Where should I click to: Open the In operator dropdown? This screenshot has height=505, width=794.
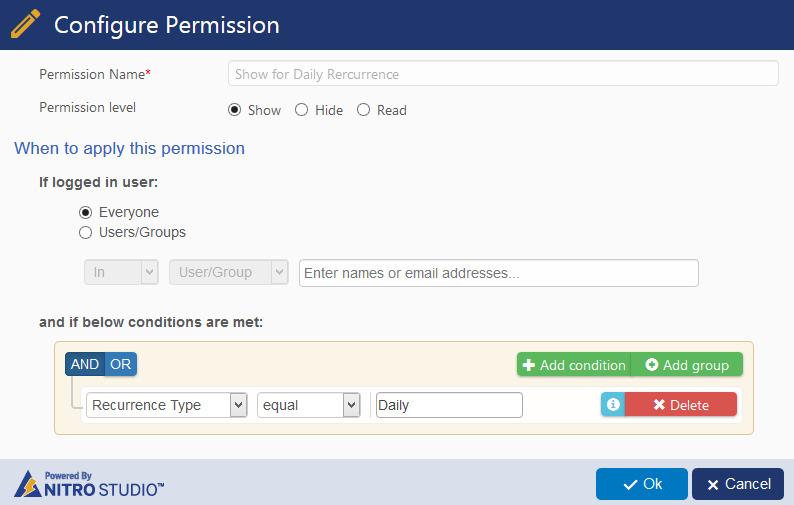tap(121, 272)
